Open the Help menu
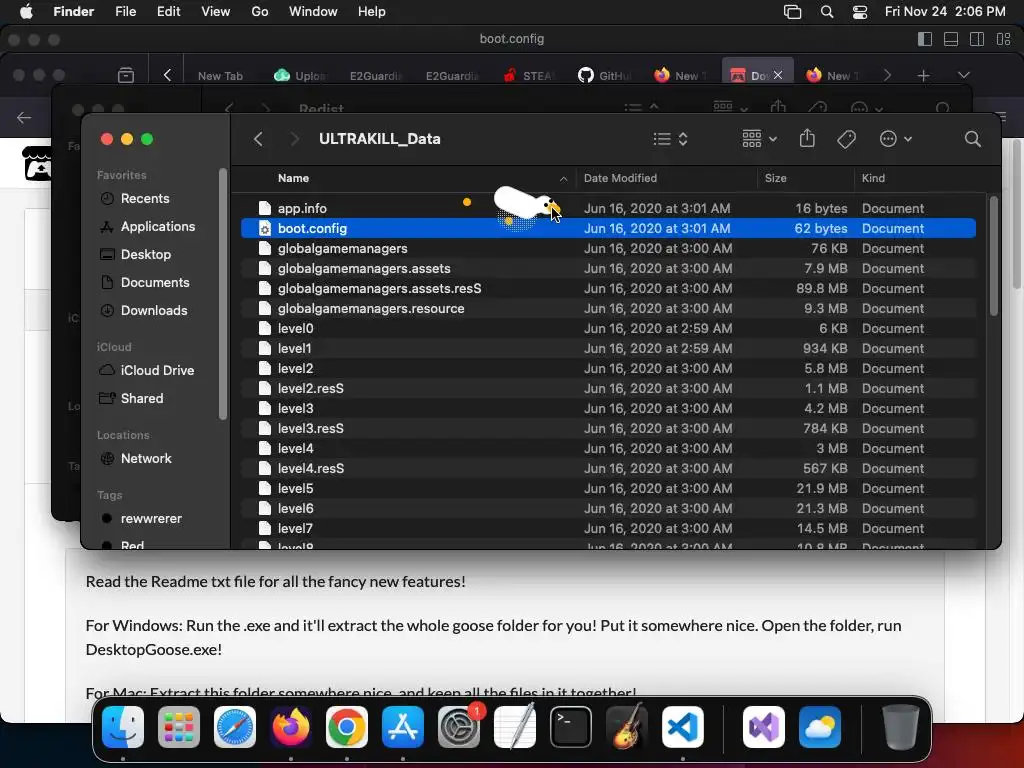 [x=372, y=12]
